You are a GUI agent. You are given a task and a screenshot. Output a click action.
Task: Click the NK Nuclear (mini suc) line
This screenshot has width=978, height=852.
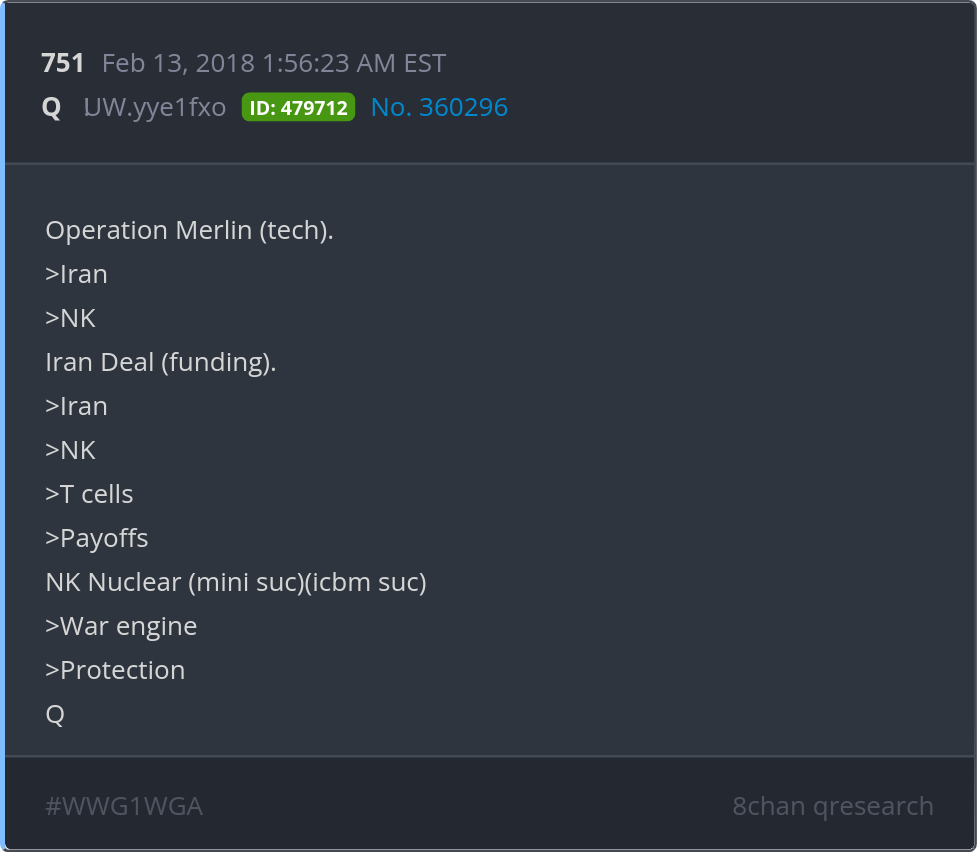point(236,582)
